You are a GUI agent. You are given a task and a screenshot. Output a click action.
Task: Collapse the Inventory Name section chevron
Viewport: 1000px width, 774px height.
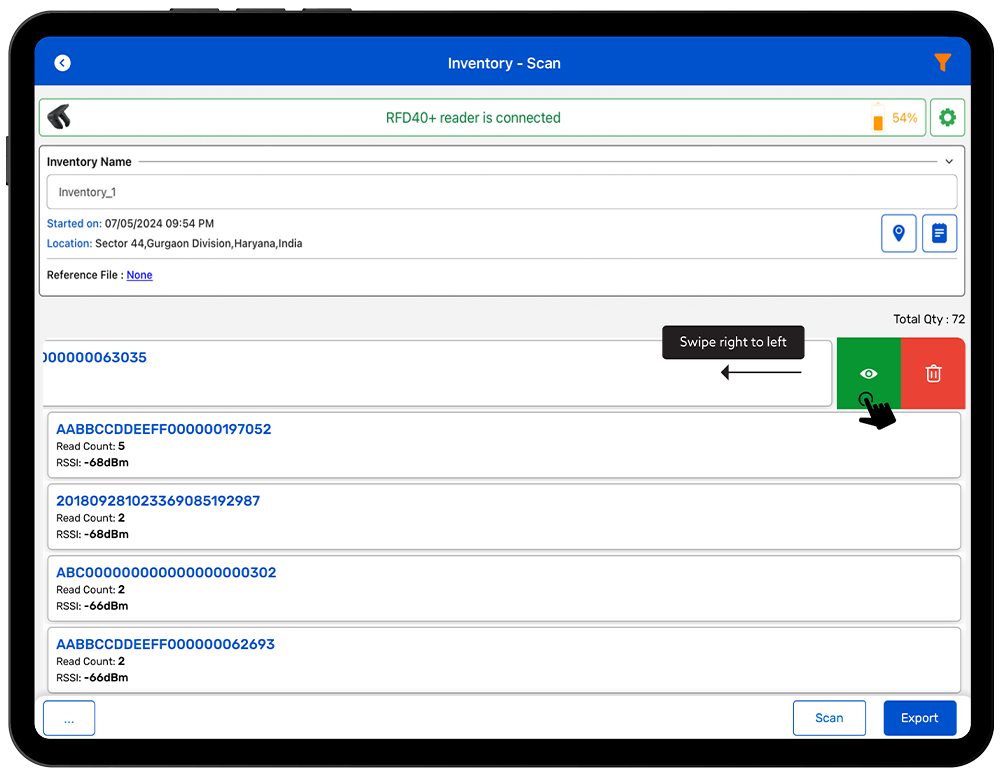948,162
